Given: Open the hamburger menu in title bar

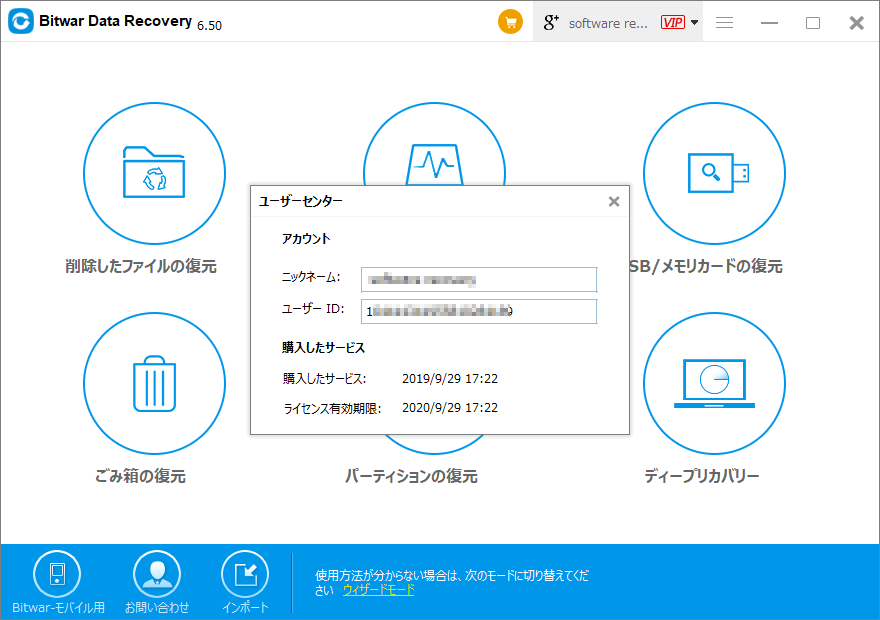Looking at the screenshot, I should pyautogui.click(x=725, y=22).
